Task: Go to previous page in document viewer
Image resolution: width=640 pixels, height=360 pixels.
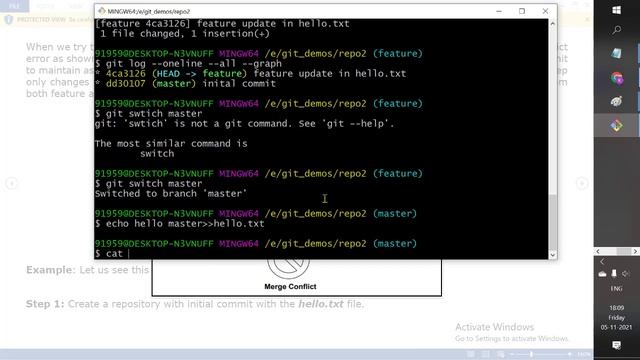Action: 11,183
